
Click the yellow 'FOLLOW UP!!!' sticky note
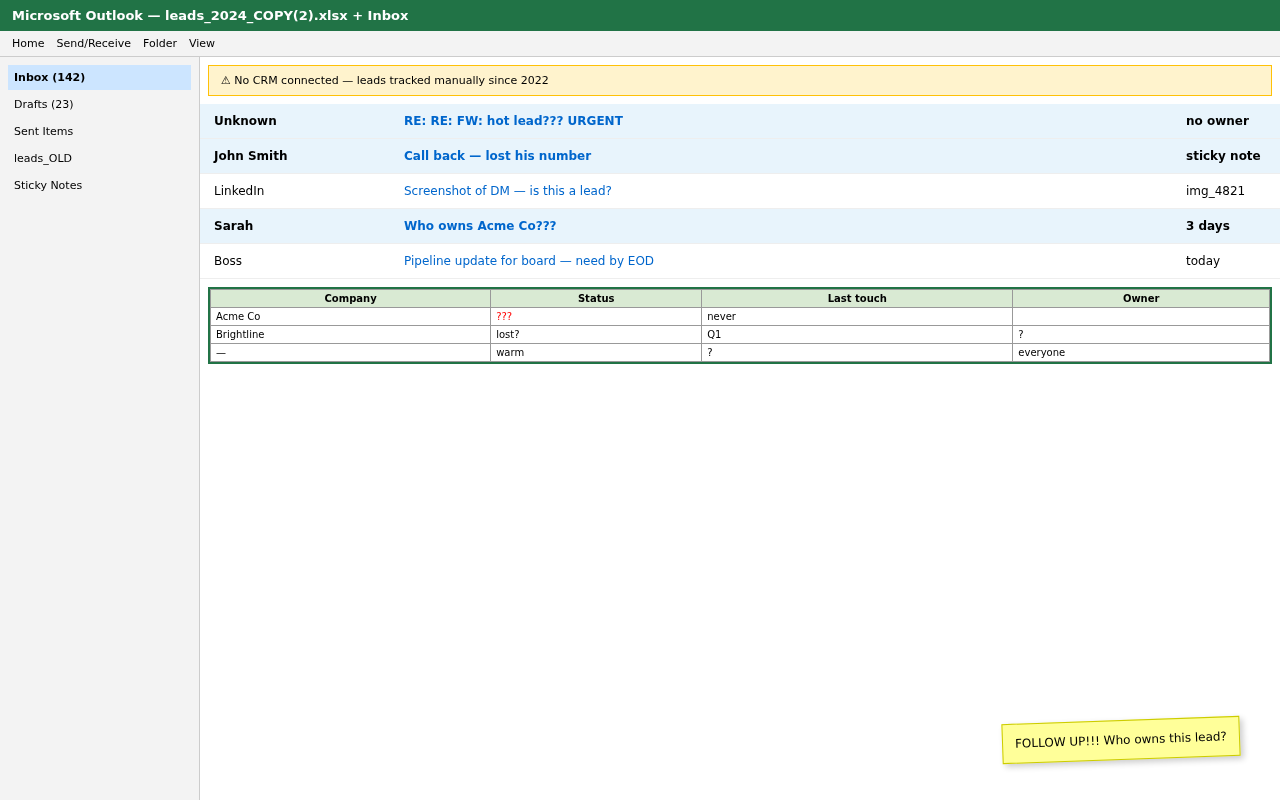pyautogui.click(x=1121, y=740)
